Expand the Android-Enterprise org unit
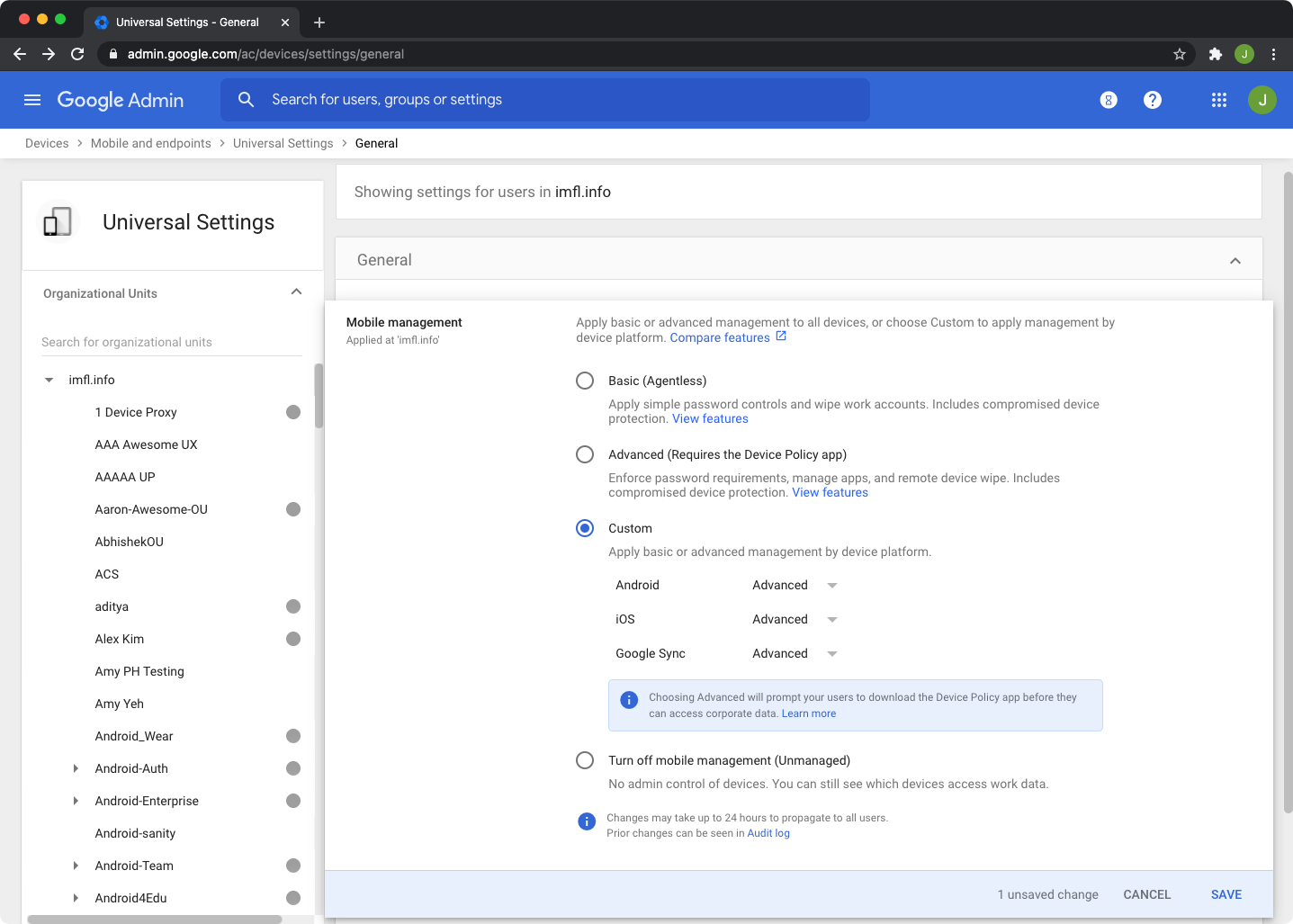This screenshot has height=924, width=1293. 76,801
